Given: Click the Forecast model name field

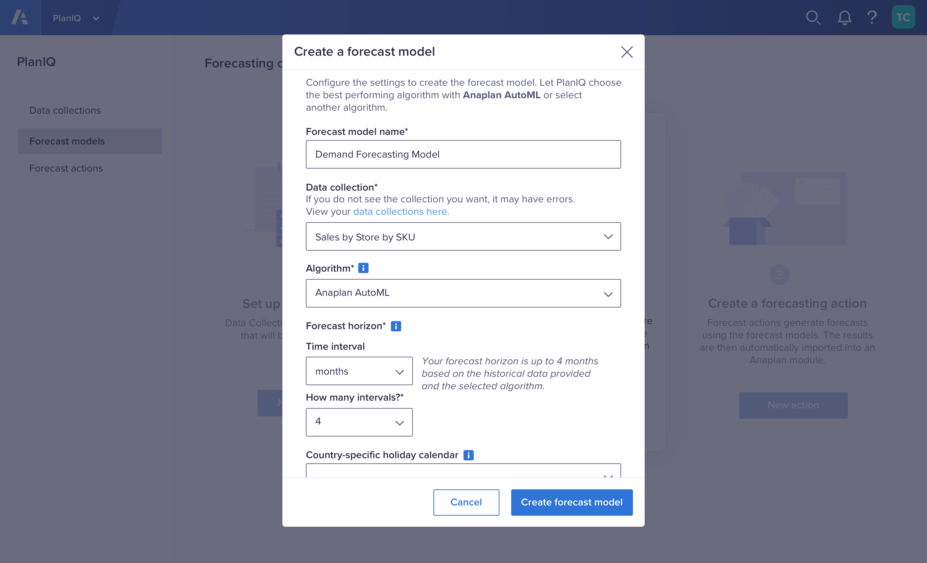Looking at the screenshot, I should [463, 154].
